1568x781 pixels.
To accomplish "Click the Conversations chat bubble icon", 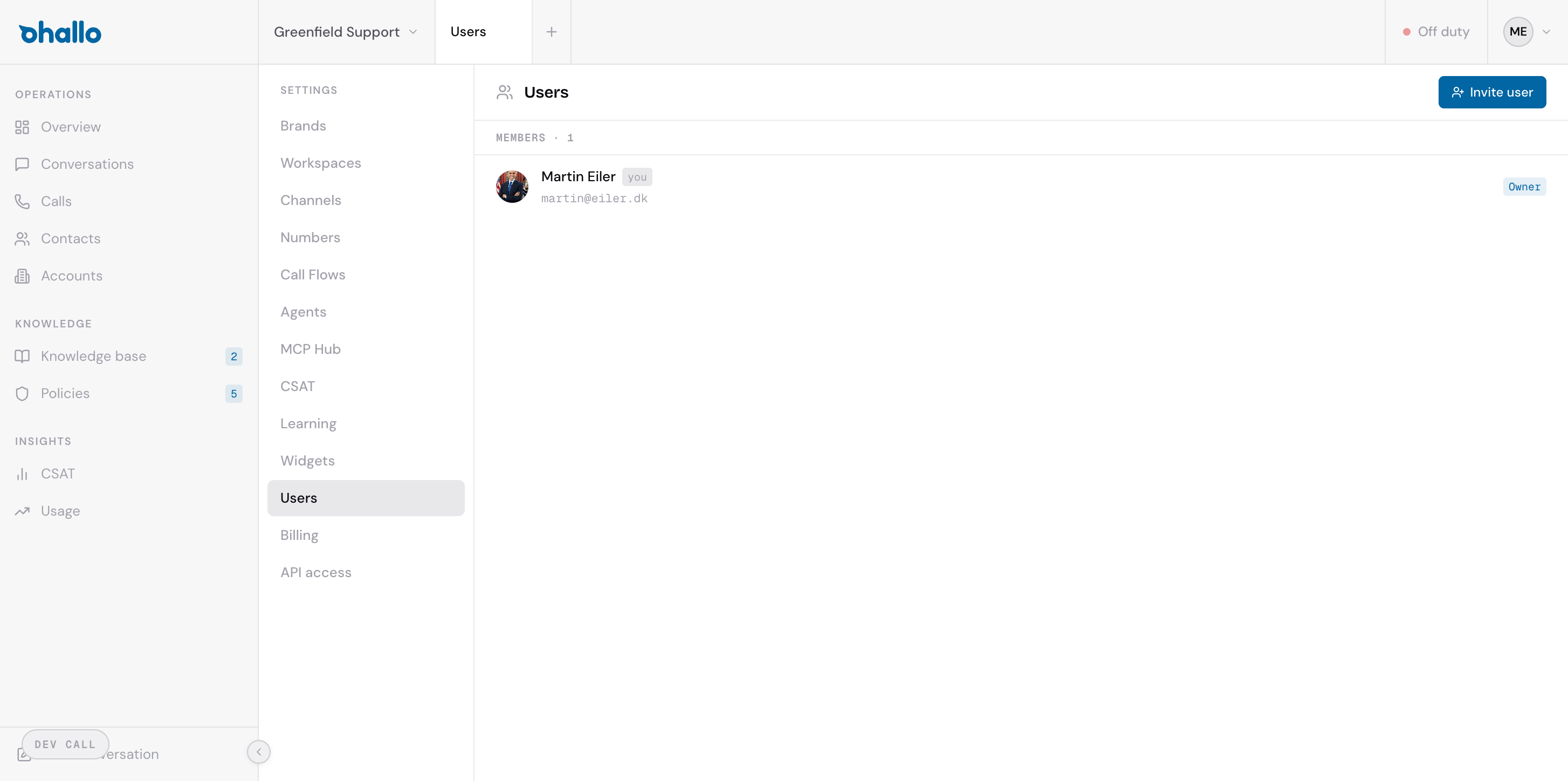I will (22, 165).
